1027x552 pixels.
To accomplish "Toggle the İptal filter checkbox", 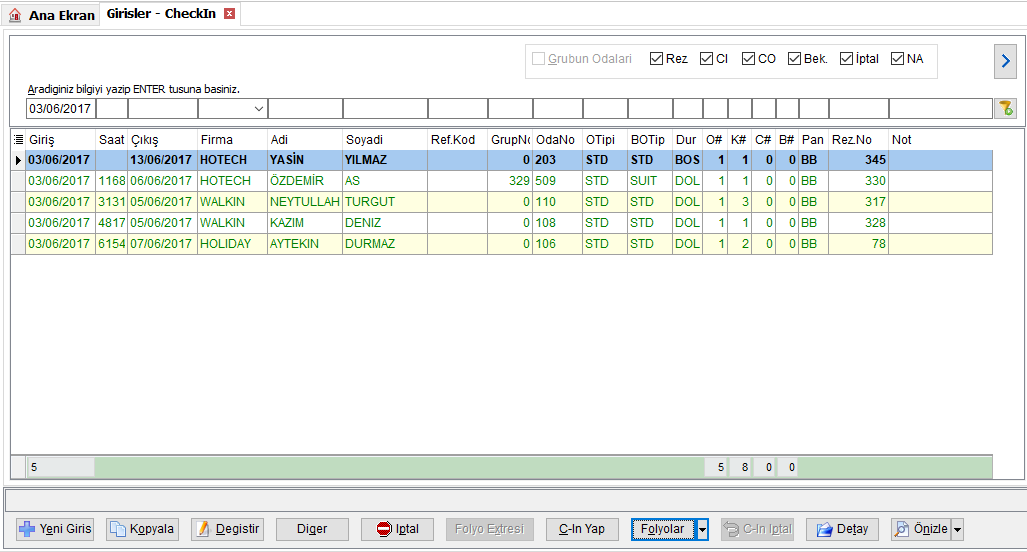I will pos(846,59).
